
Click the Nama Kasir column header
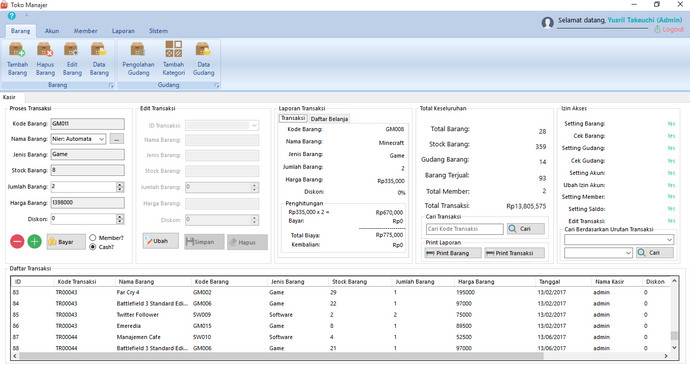(x=609, y=282)
